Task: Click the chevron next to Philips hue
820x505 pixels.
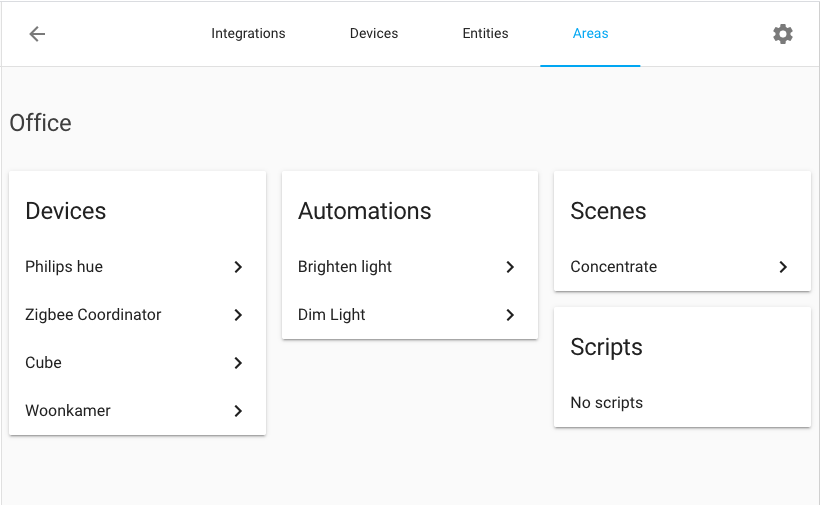Action: [238, 267]
